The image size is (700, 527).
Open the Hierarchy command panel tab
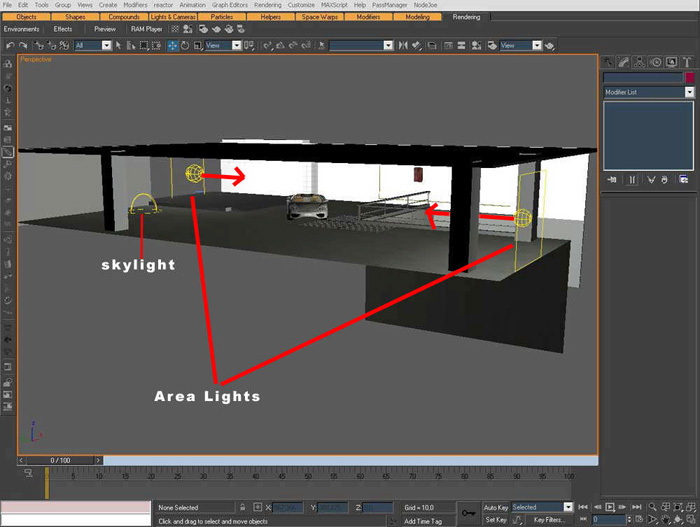pos(641,61)
